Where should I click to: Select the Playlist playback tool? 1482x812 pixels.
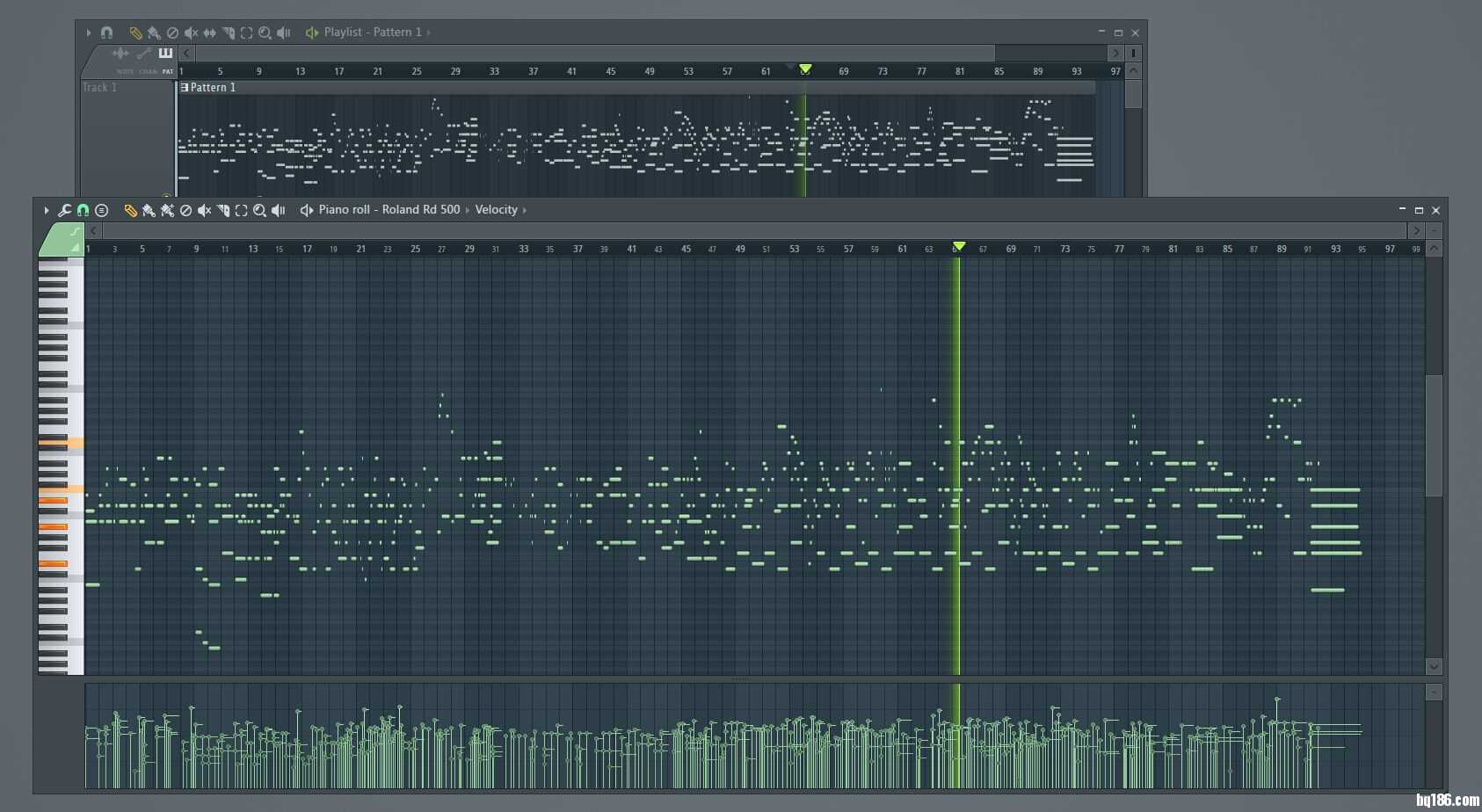(283, 33)
